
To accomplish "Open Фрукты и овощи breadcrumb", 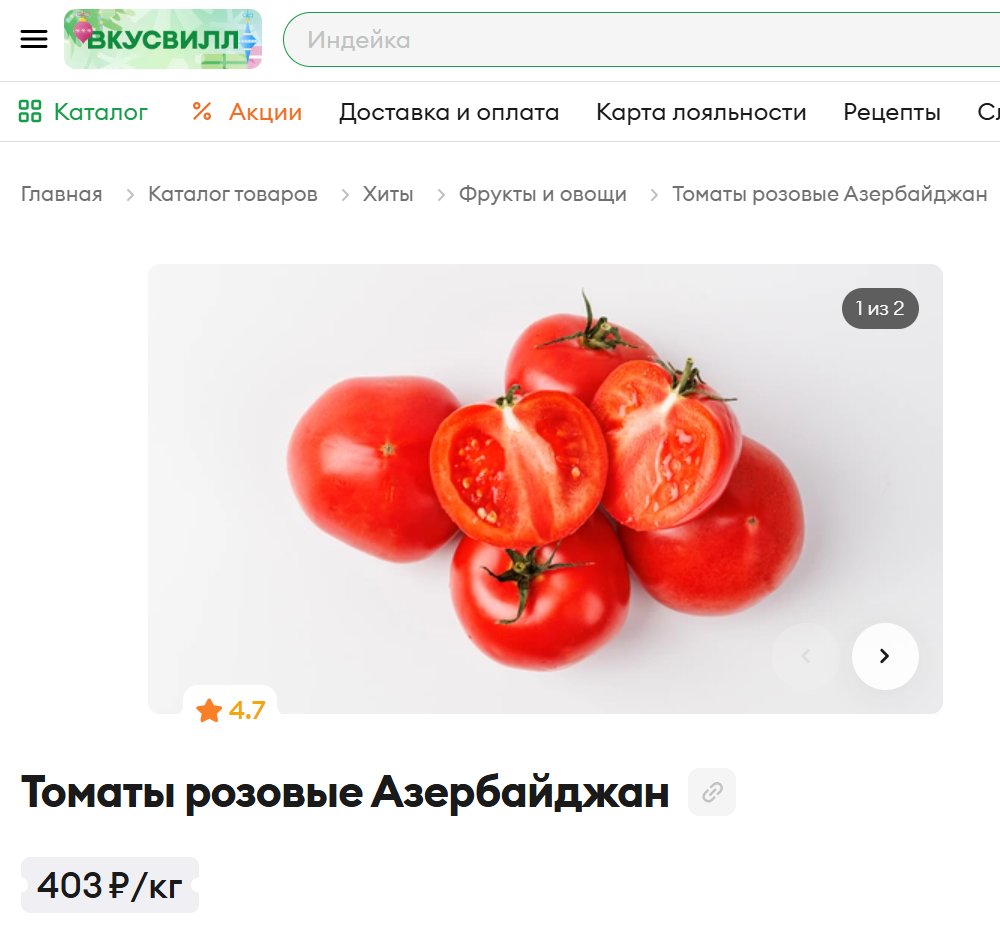I will coord(543,194).
